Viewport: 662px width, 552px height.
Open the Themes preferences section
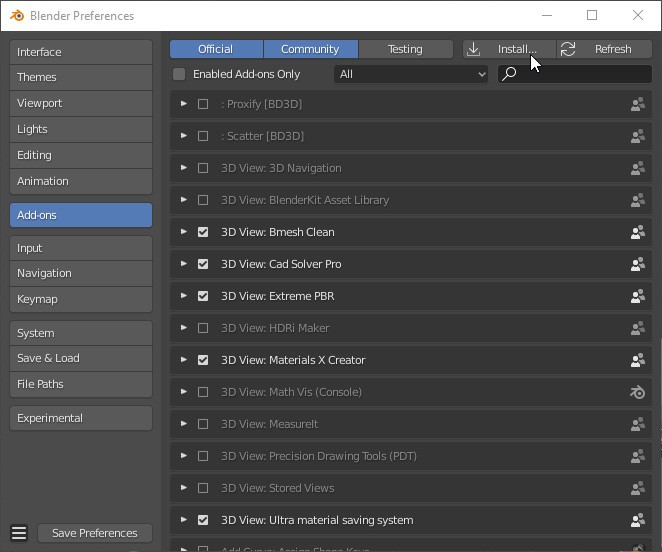81,77
